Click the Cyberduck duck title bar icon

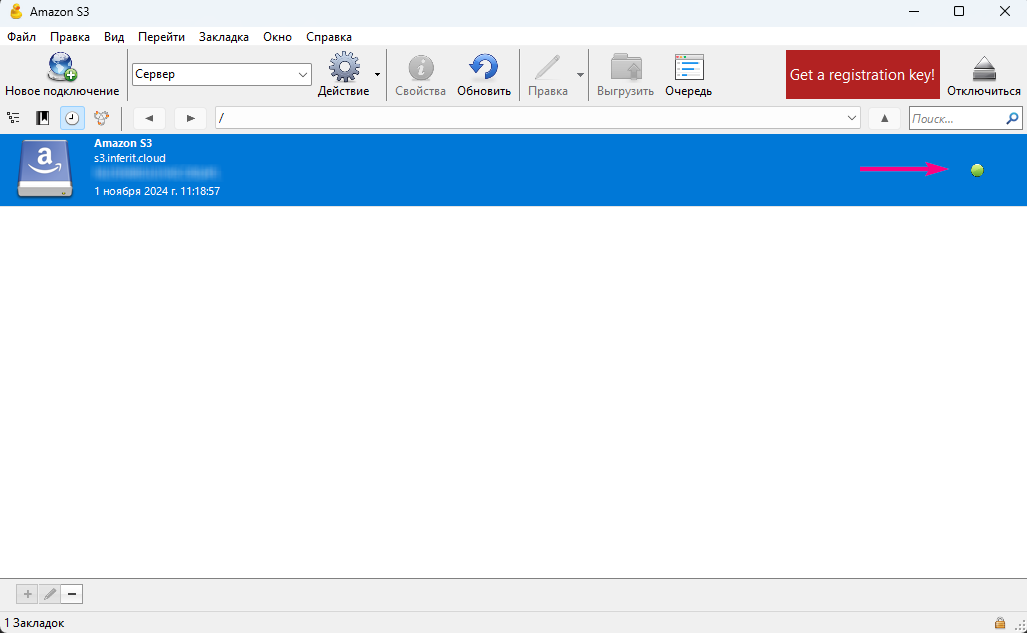16,12
